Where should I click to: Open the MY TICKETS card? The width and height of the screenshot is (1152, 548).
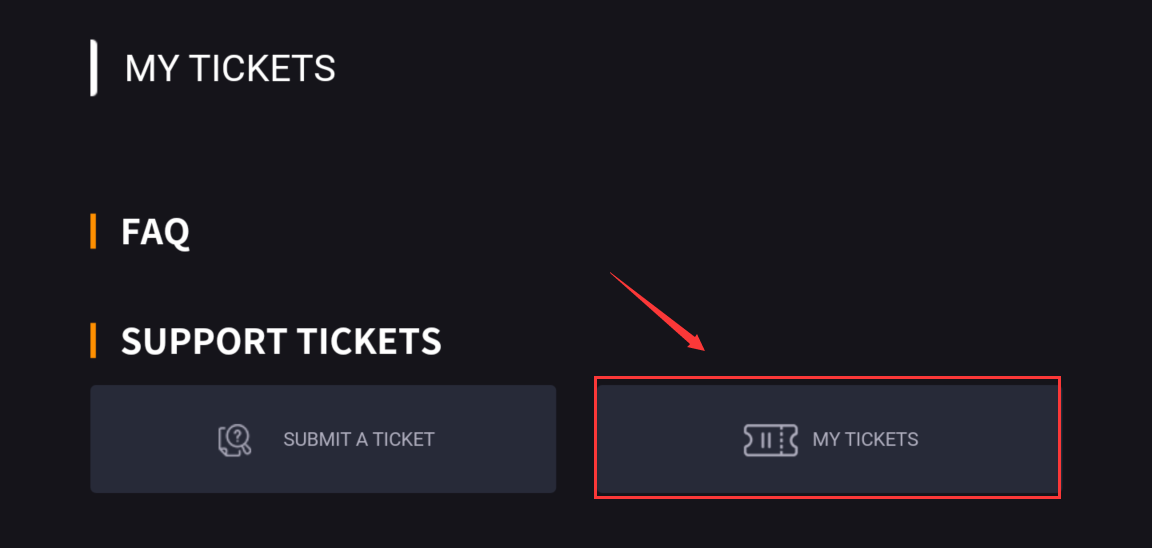click(x=827, y=439)
